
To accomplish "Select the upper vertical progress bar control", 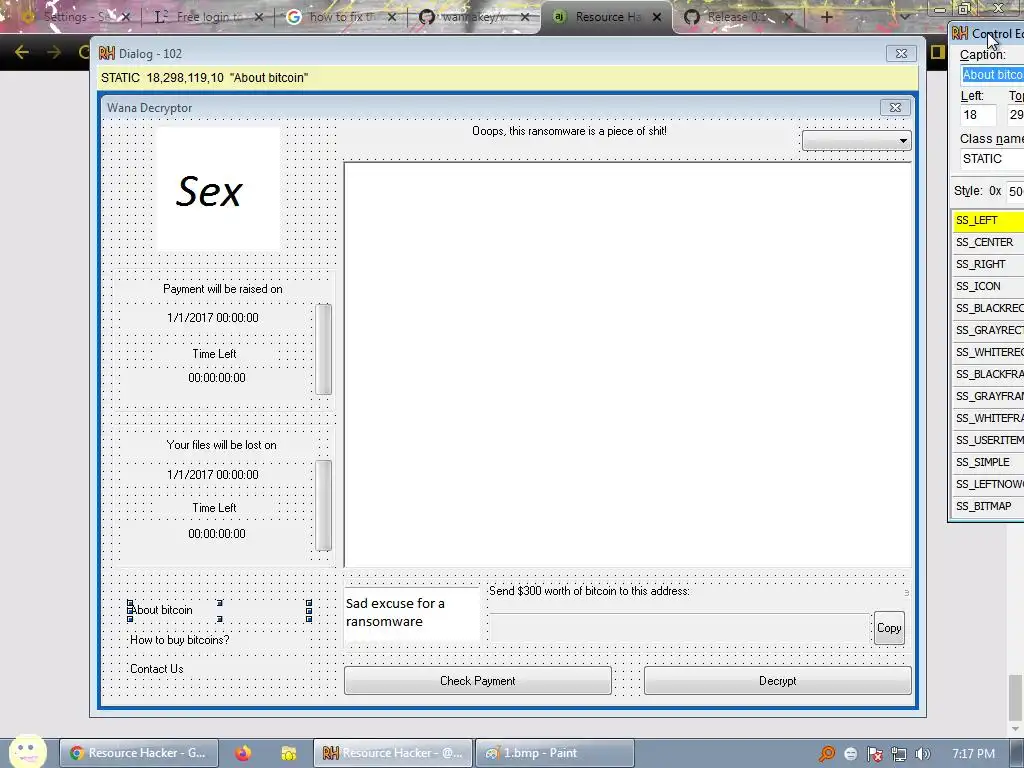I will (x=323, y=349).
